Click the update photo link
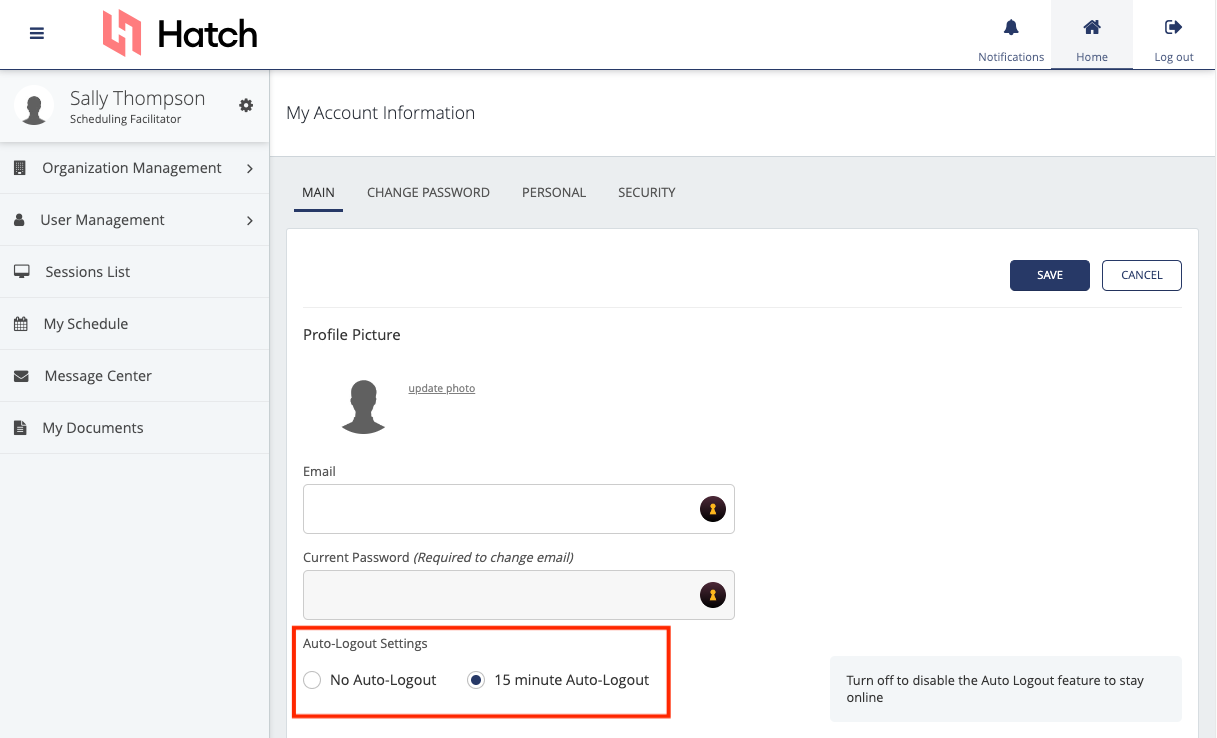Viewport: 1217px width, 738px height. (x=442, y=388)
